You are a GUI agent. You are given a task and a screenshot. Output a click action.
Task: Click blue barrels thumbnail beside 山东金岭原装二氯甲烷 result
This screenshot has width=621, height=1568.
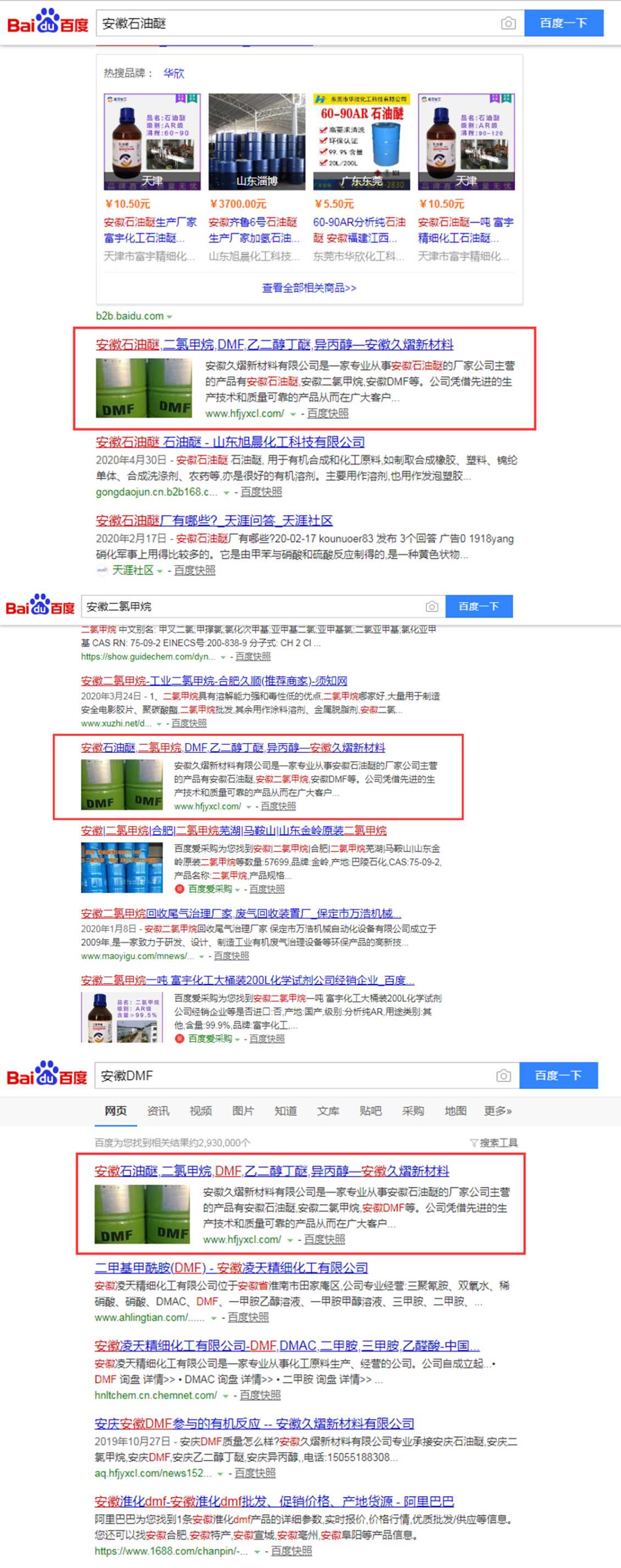[x=122, y=867]
